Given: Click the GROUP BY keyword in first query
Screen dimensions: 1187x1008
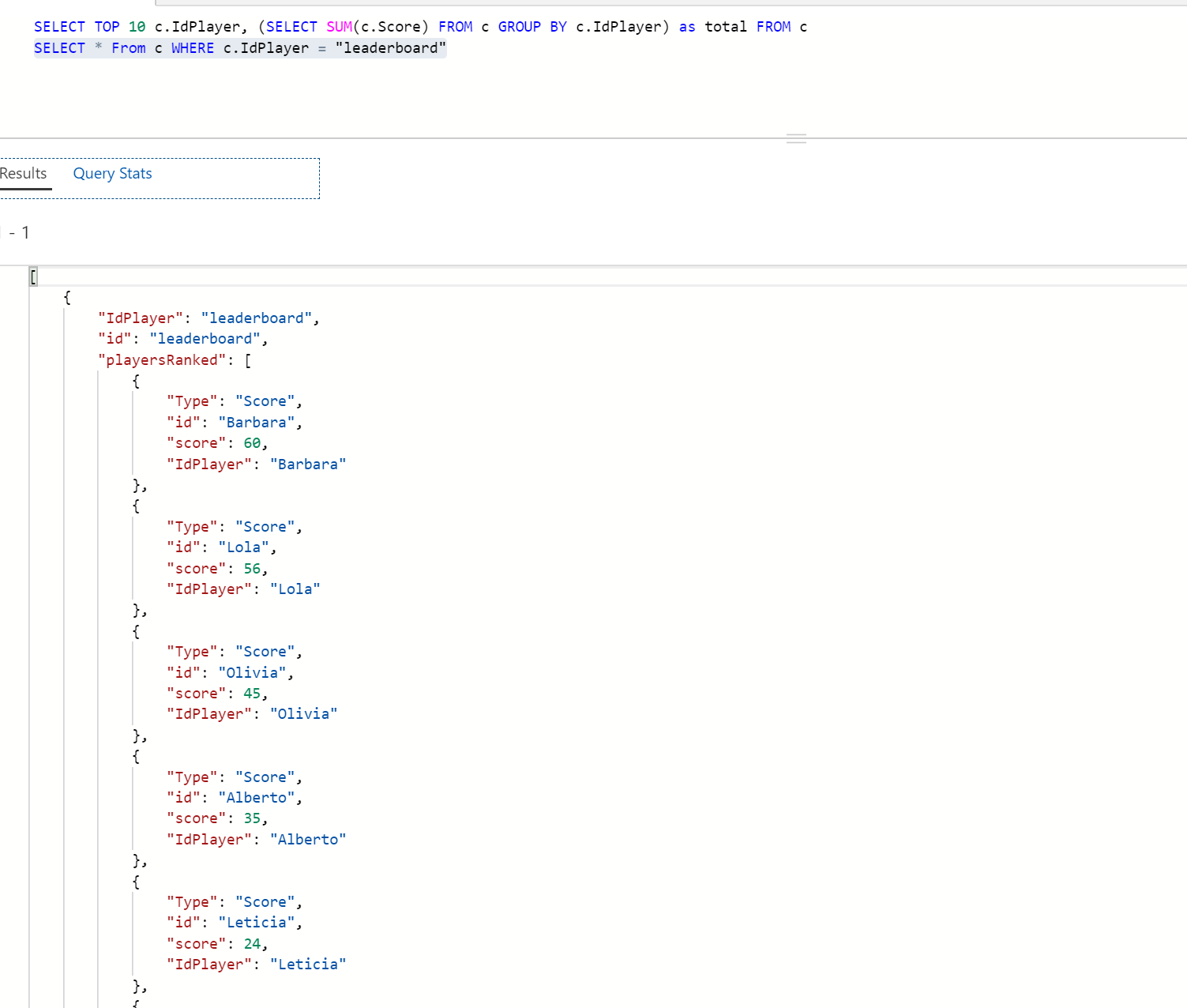Looking at the screenshot, I should 532,27.
